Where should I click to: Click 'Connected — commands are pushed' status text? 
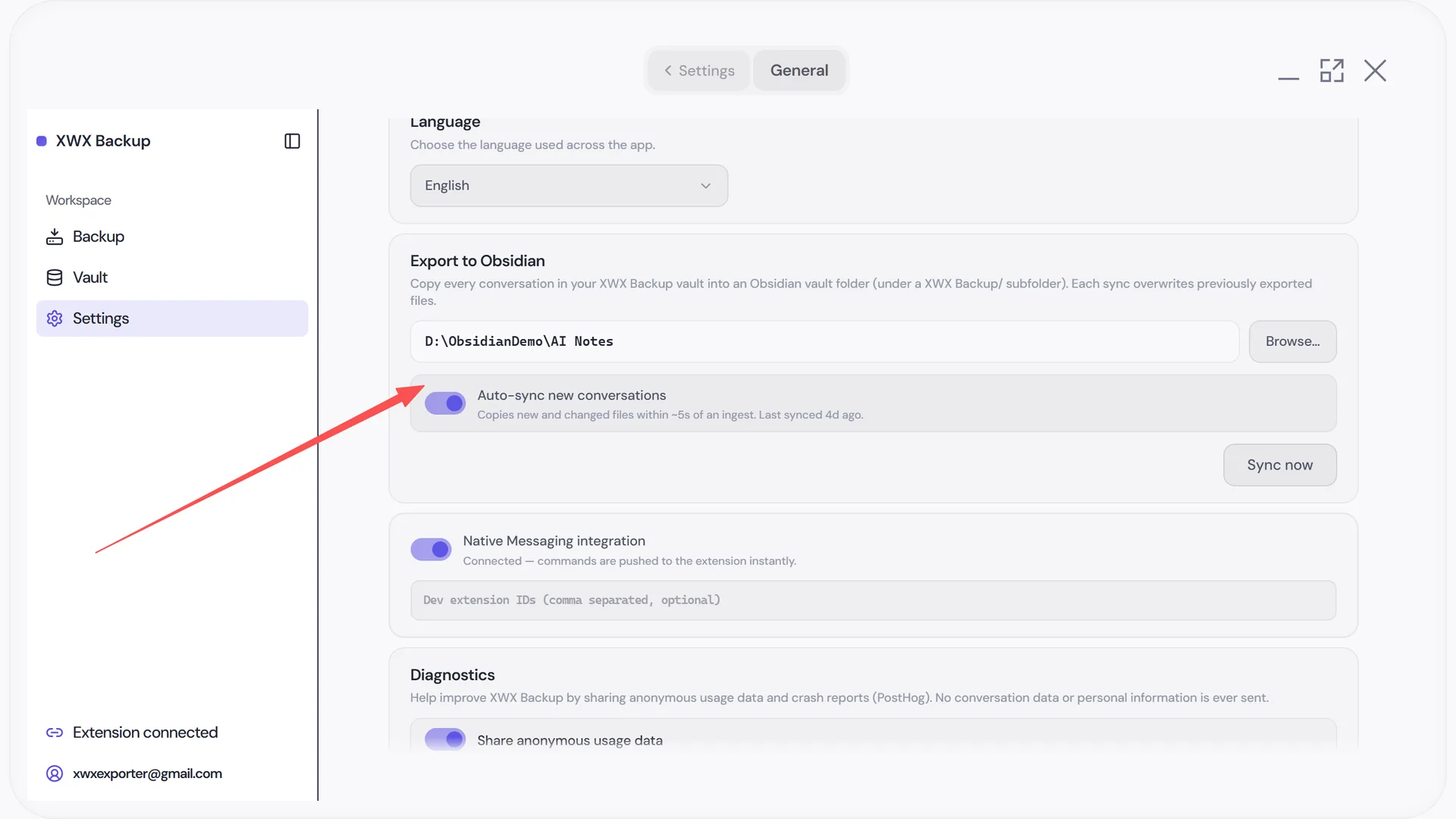point(629,561)
